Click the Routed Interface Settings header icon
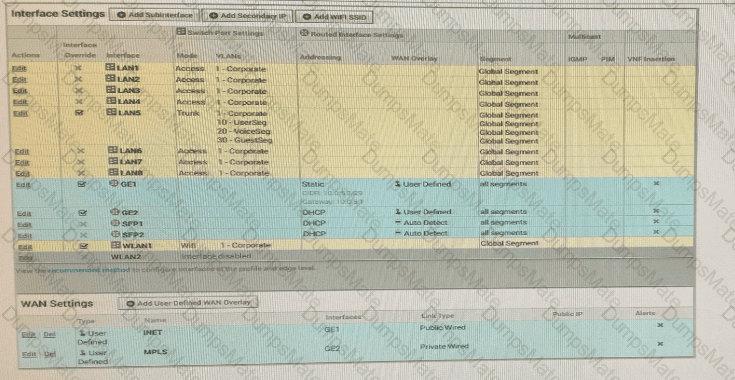This screenshot has height=380, width=735. pos(304,33)
